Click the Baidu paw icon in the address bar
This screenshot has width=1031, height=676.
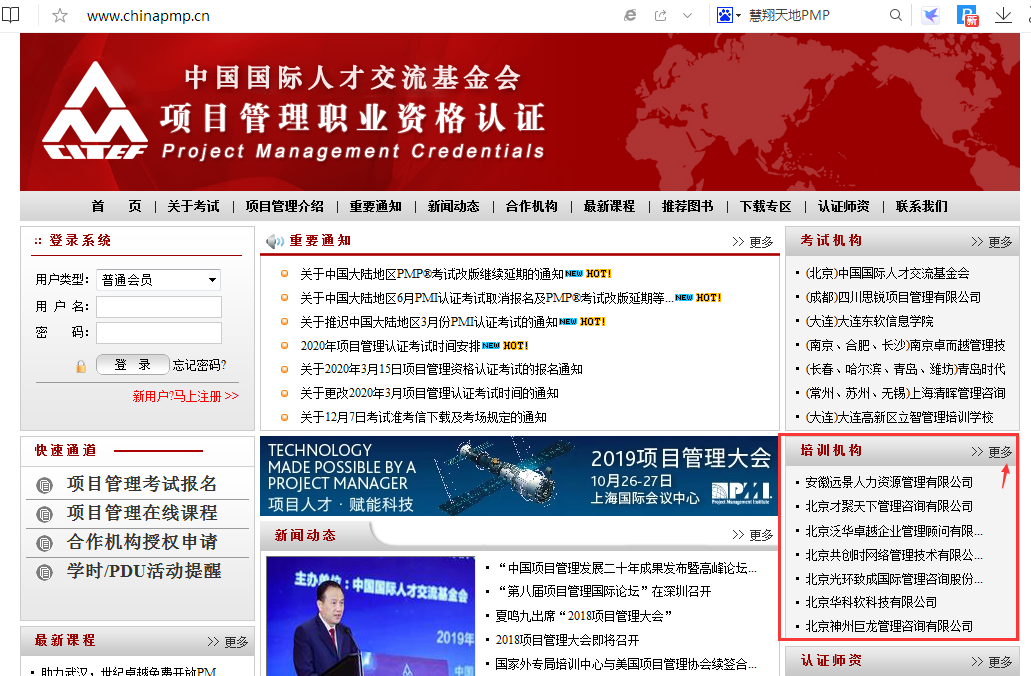point(723,15)
